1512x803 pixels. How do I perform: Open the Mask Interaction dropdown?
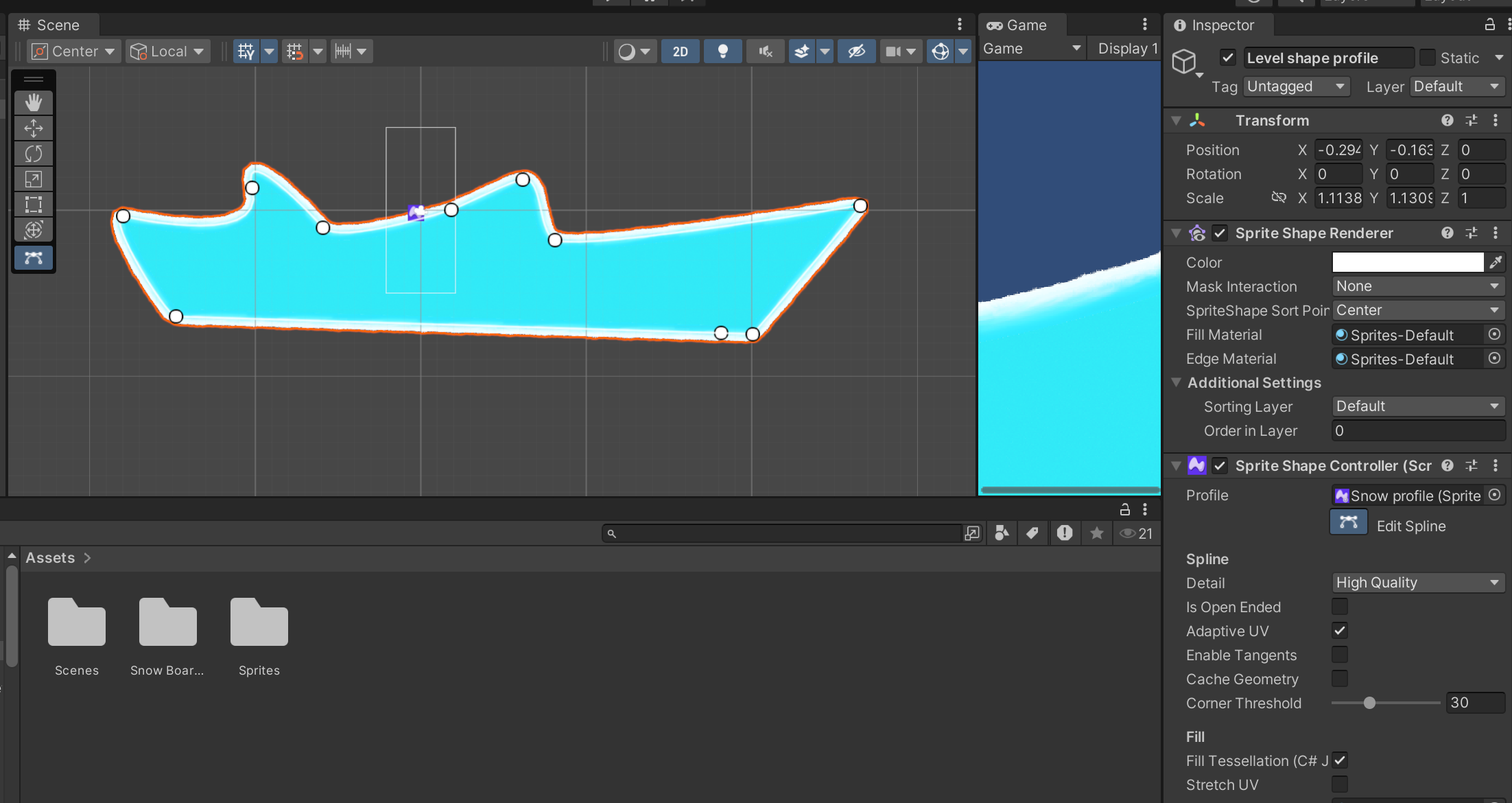(1417, 286)
